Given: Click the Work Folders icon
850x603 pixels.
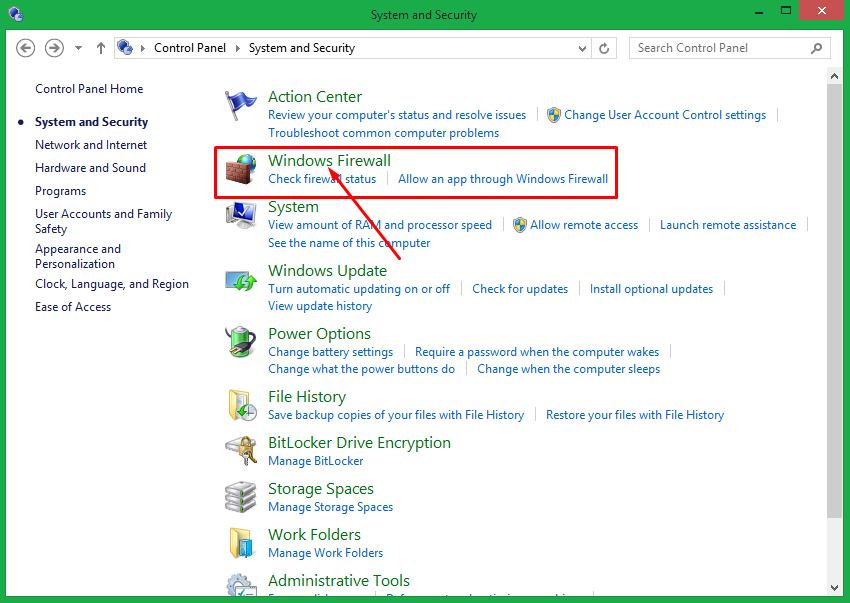Looking at the screenshot, I should (241, 543).
